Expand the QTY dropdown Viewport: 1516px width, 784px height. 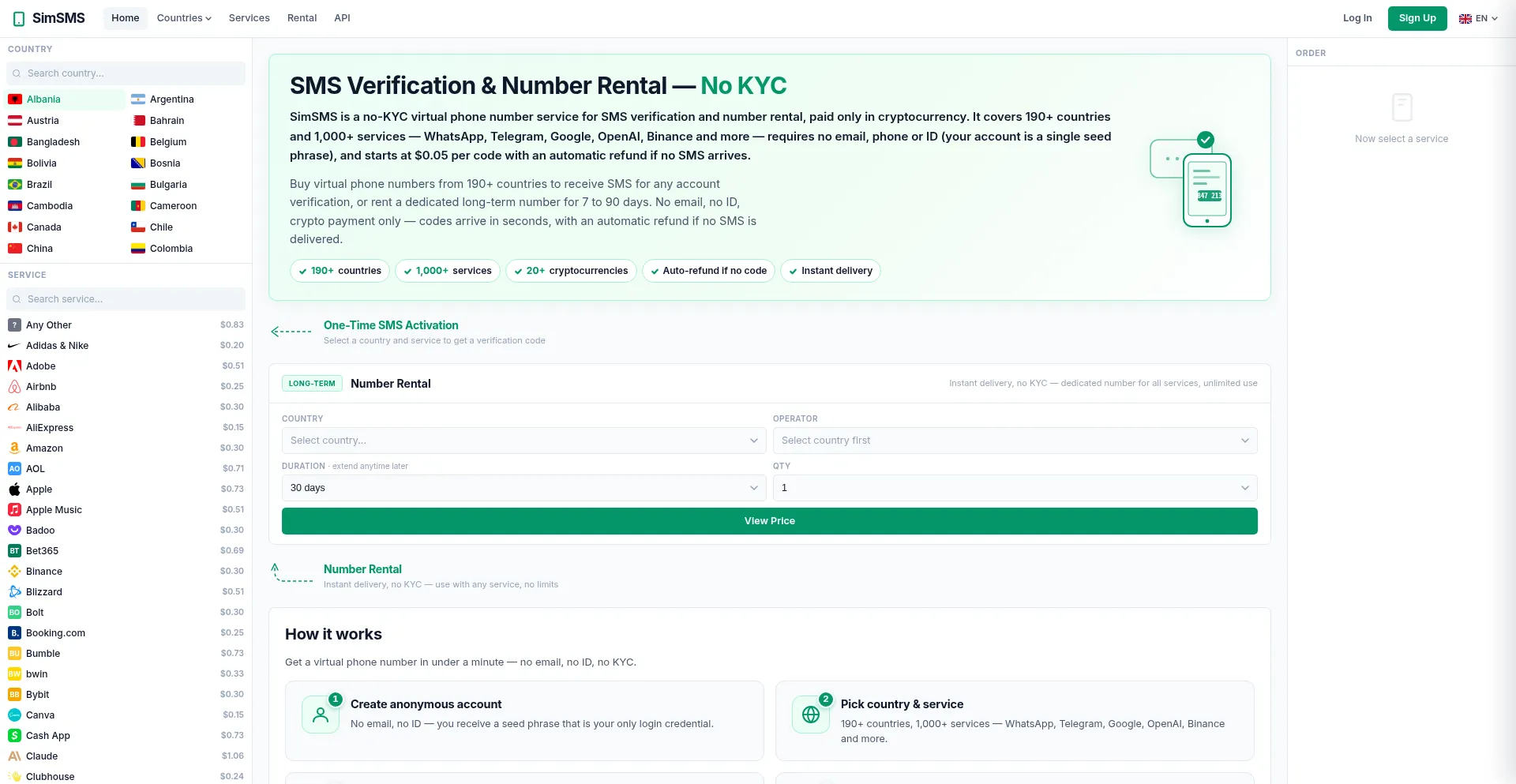[x=1015, y=488]
